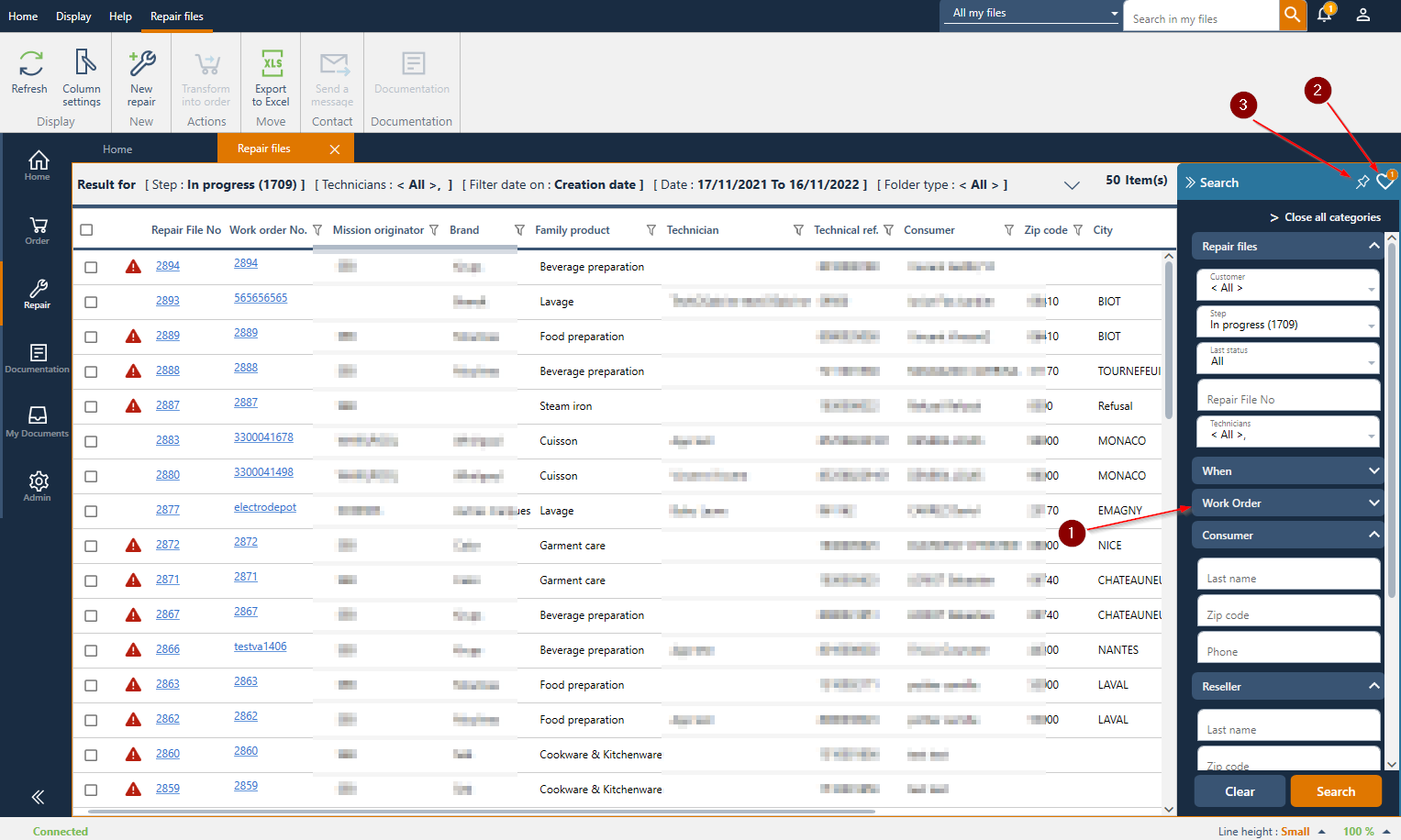The image size is (1401, 840).
Task: Click the Repair File No input field
Action: pos(1287,397)
